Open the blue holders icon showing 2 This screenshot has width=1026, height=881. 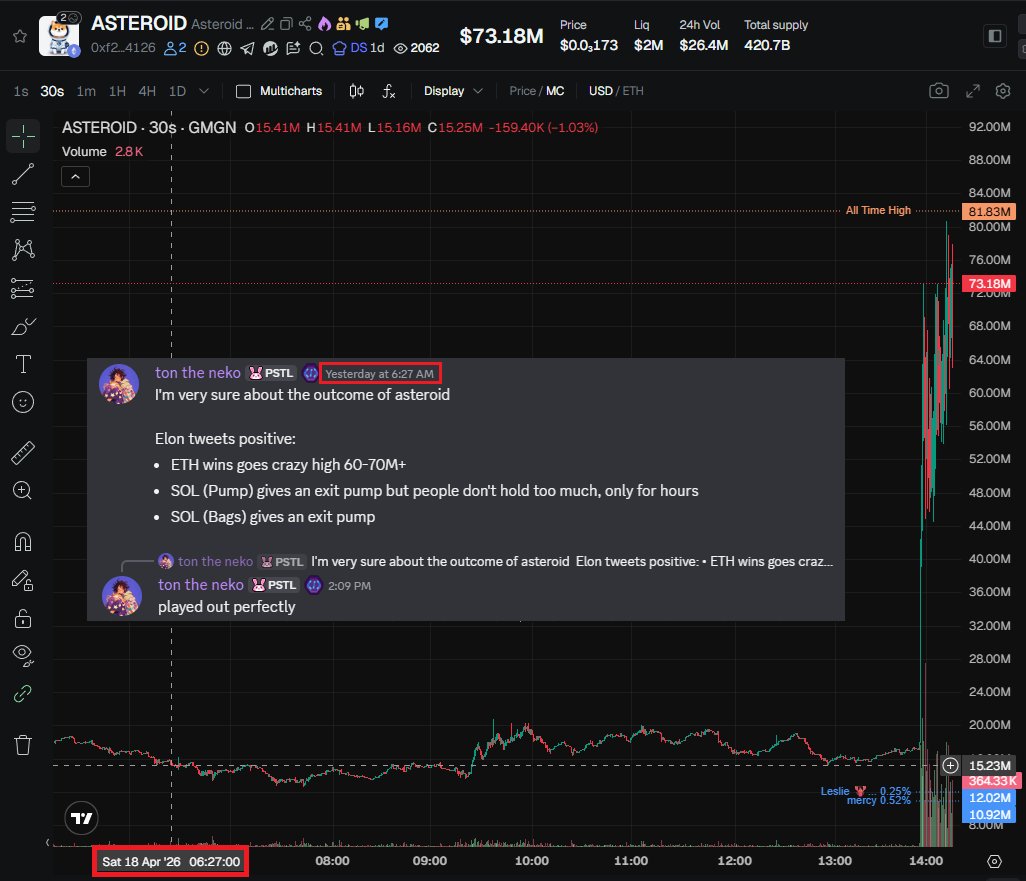(175, 48)
